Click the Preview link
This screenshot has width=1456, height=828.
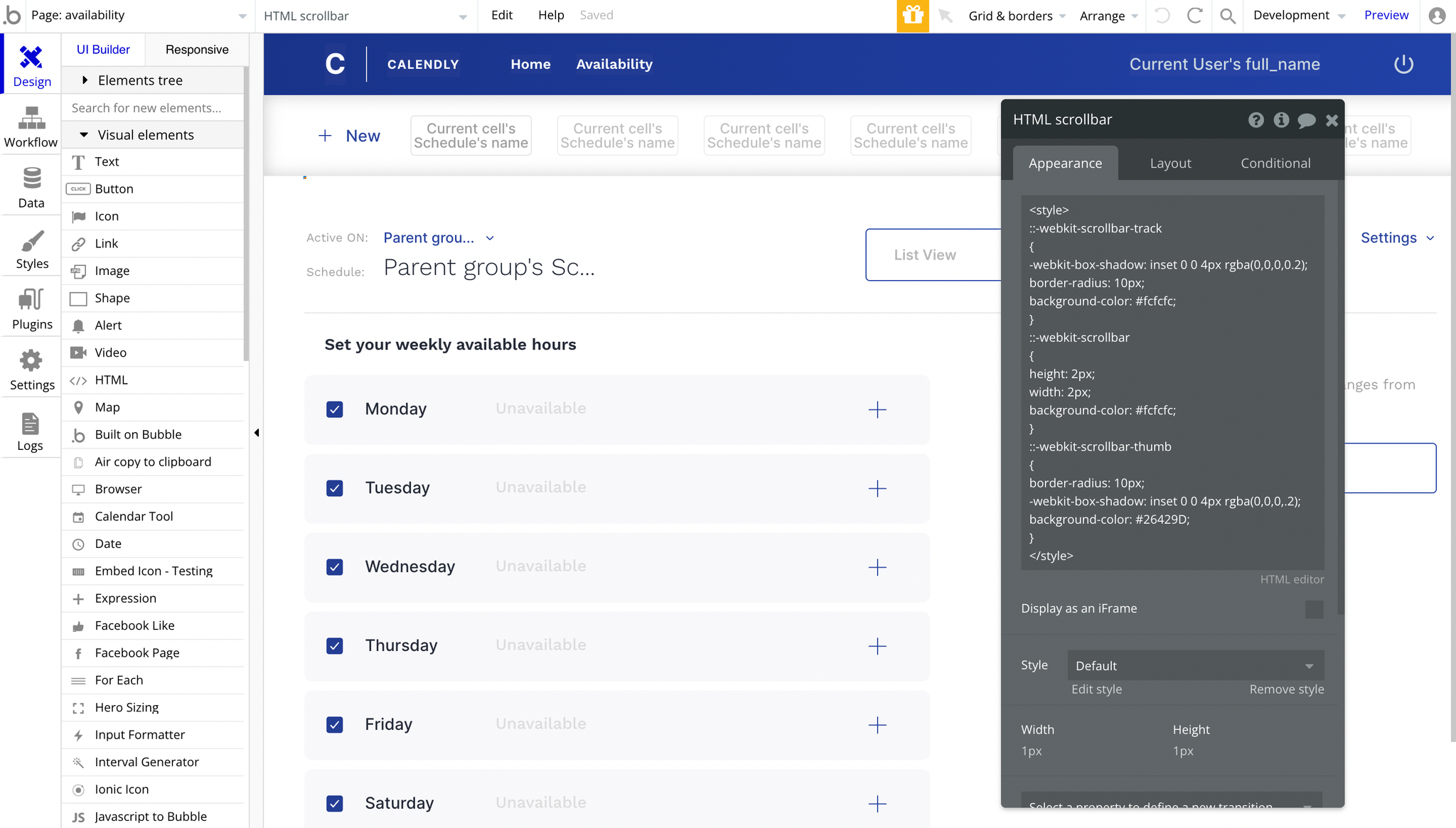pos(1386,15)
